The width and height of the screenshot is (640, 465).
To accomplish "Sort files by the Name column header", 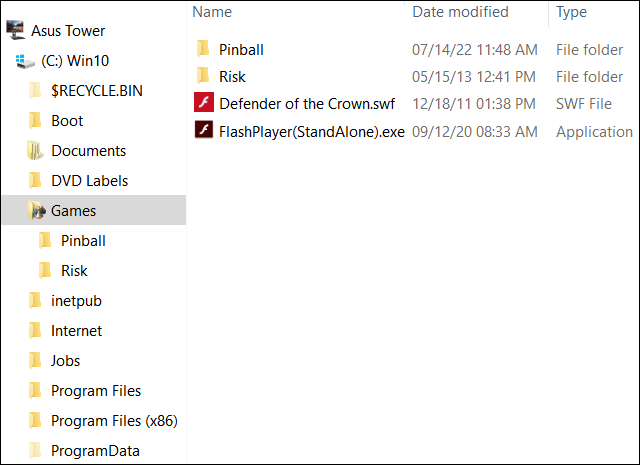I will tap(212, 12).
